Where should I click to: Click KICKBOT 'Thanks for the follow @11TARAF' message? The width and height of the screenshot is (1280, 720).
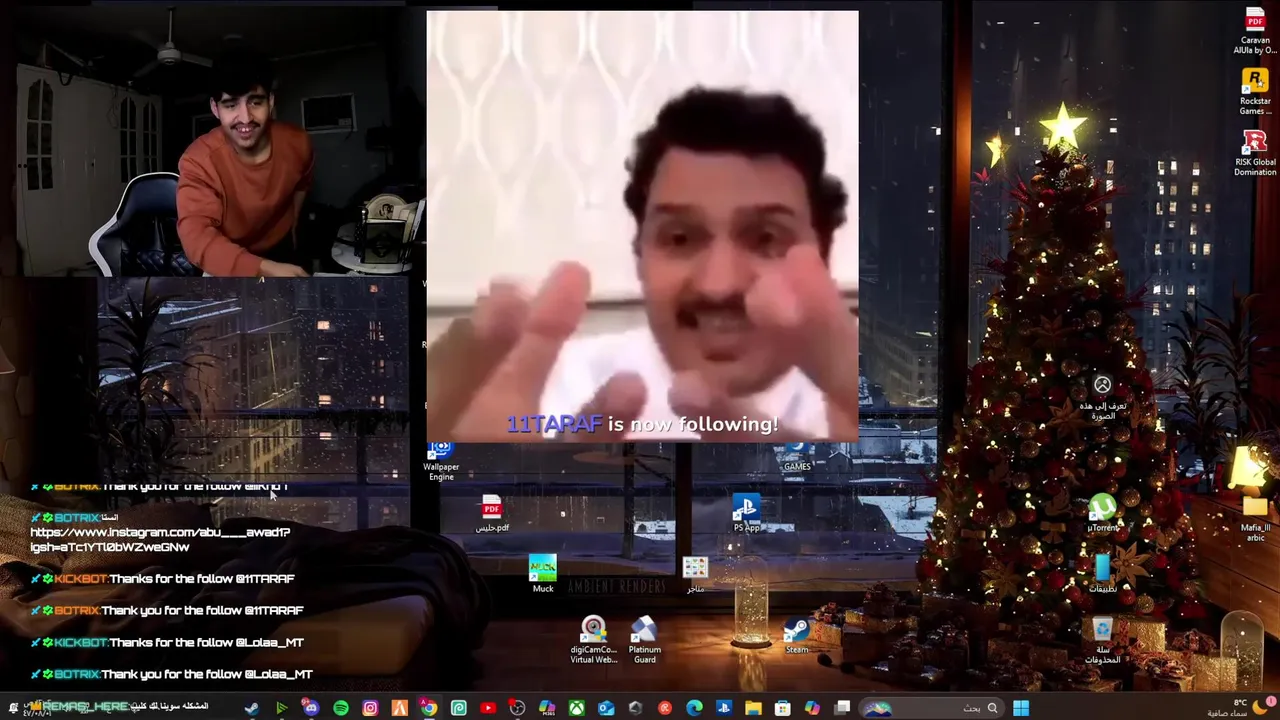162,579
